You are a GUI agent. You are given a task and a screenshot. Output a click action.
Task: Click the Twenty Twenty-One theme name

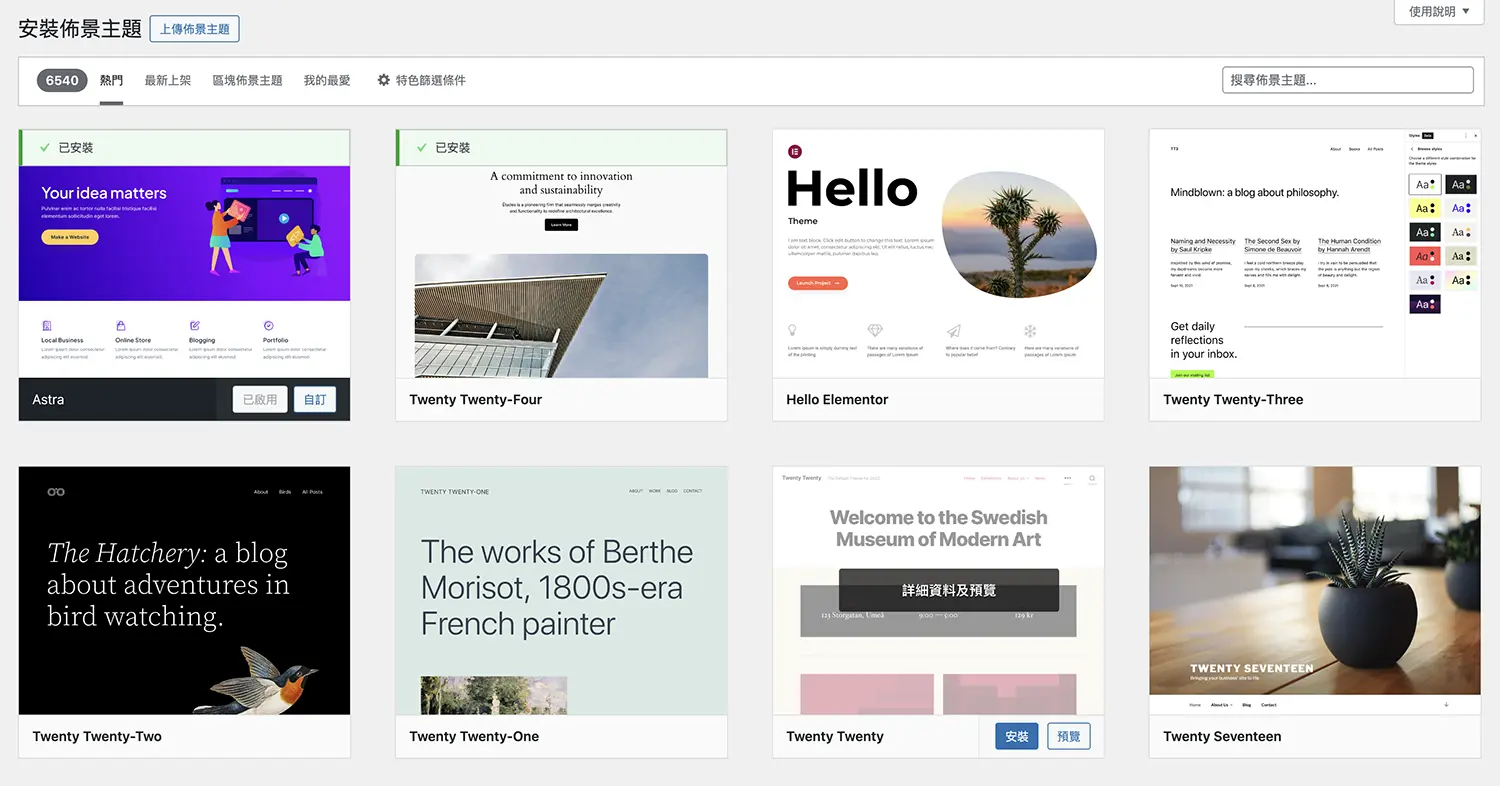[474, 737]
